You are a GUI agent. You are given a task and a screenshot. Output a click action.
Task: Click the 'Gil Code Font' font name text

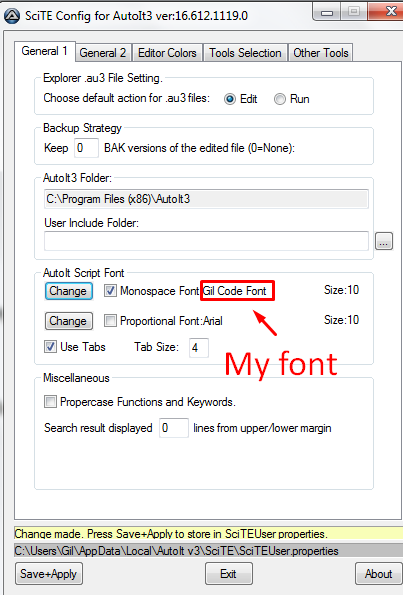click(235, 291)
